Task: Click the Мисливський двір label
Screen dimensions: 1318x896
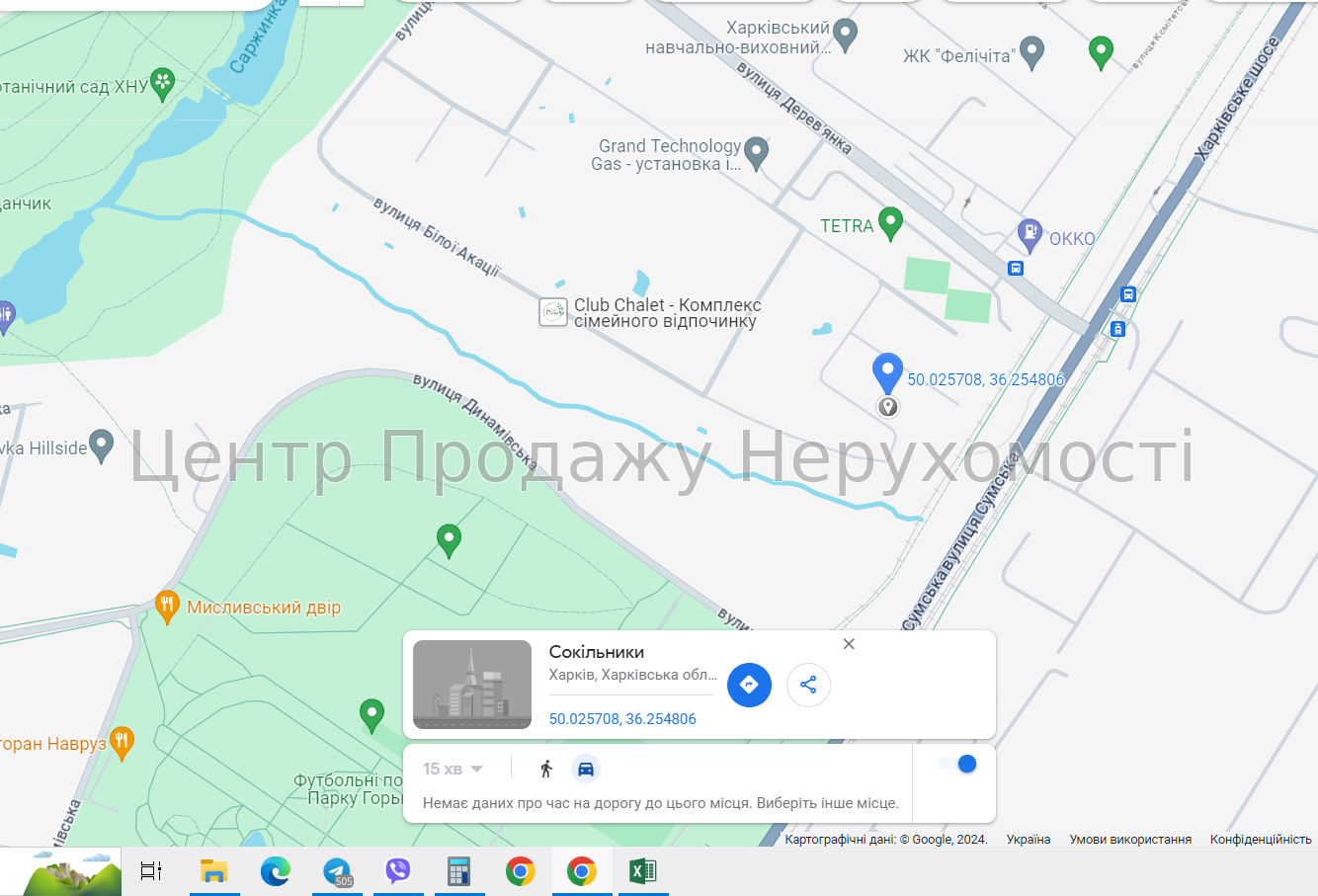Action: (x=264, y=608)
